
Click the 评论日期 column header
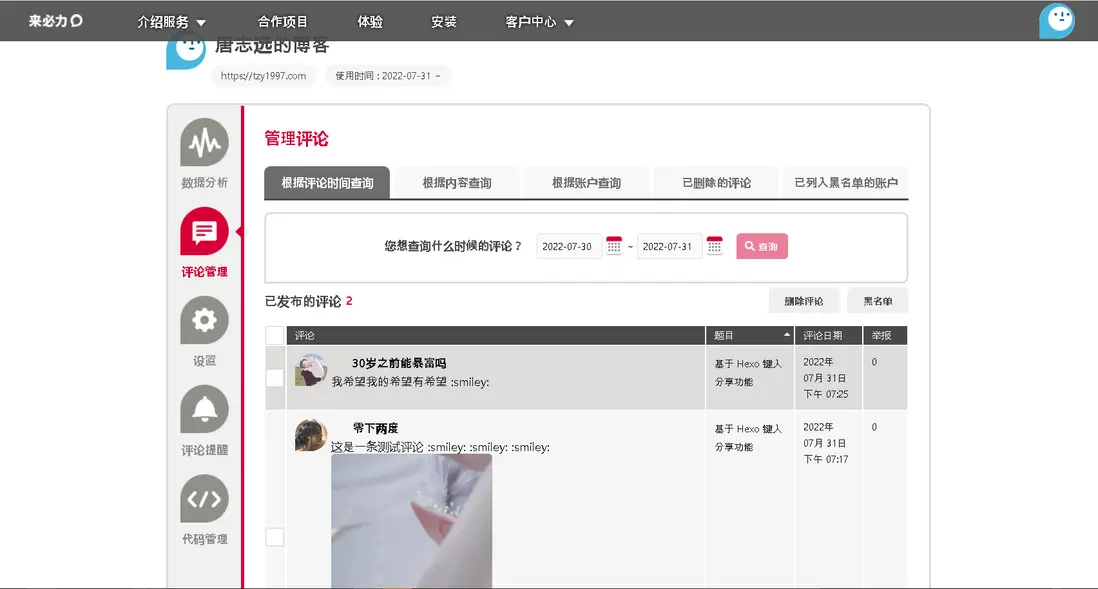pyautogui.click(x=828, y=335)
